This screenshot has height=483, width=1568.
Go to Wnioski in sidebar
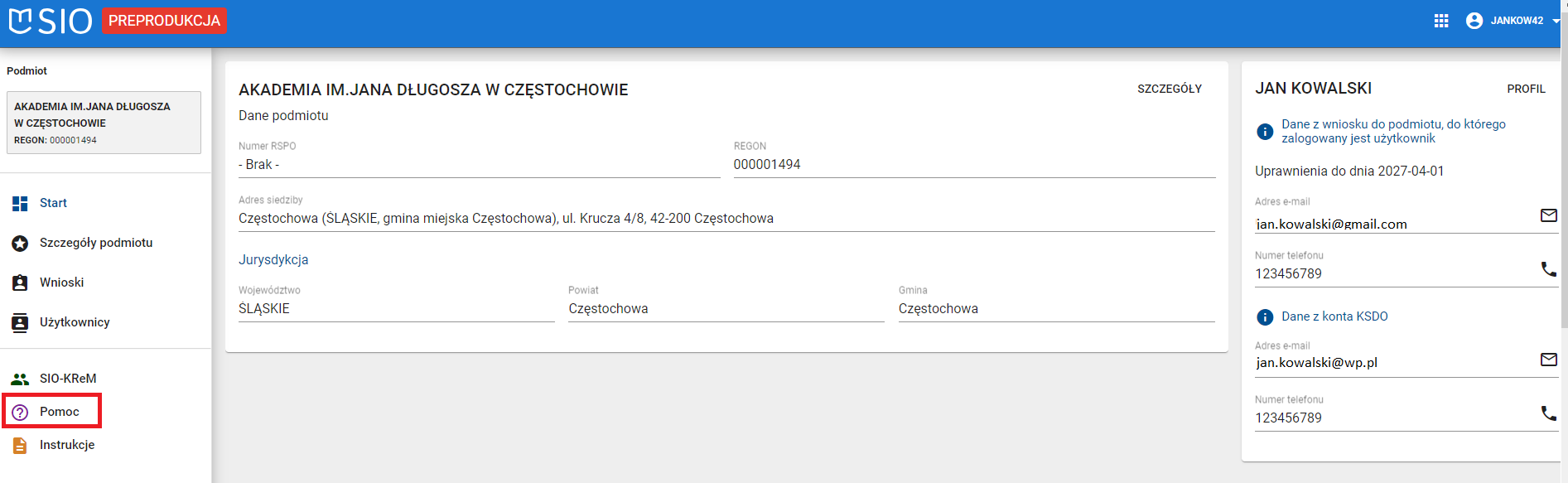[61, 283]
